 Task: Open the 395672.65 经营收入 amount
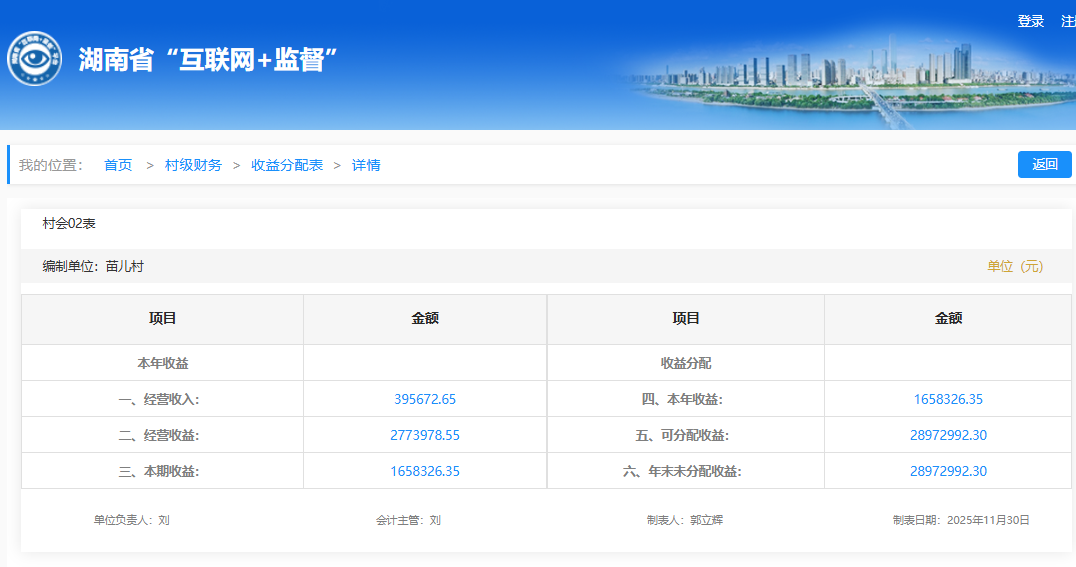click(x=425, y=399)
